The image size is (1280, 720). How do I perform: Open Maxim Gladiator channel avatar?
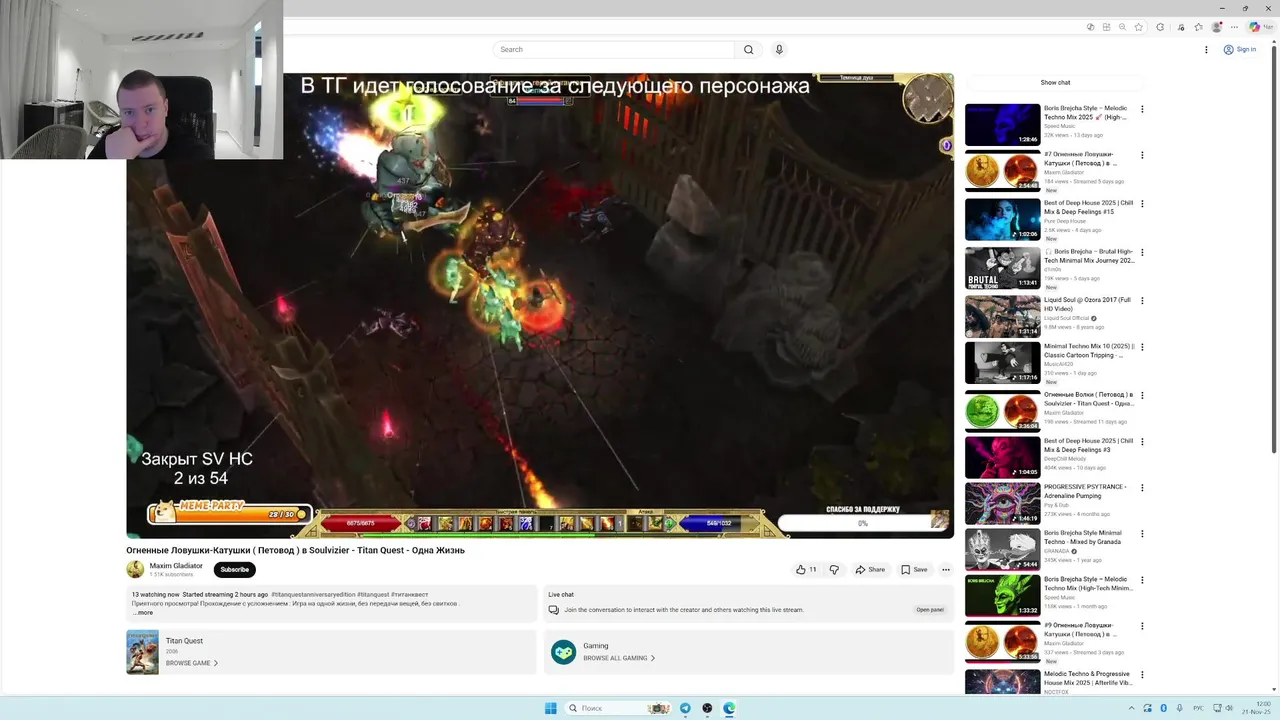point(135,569)
